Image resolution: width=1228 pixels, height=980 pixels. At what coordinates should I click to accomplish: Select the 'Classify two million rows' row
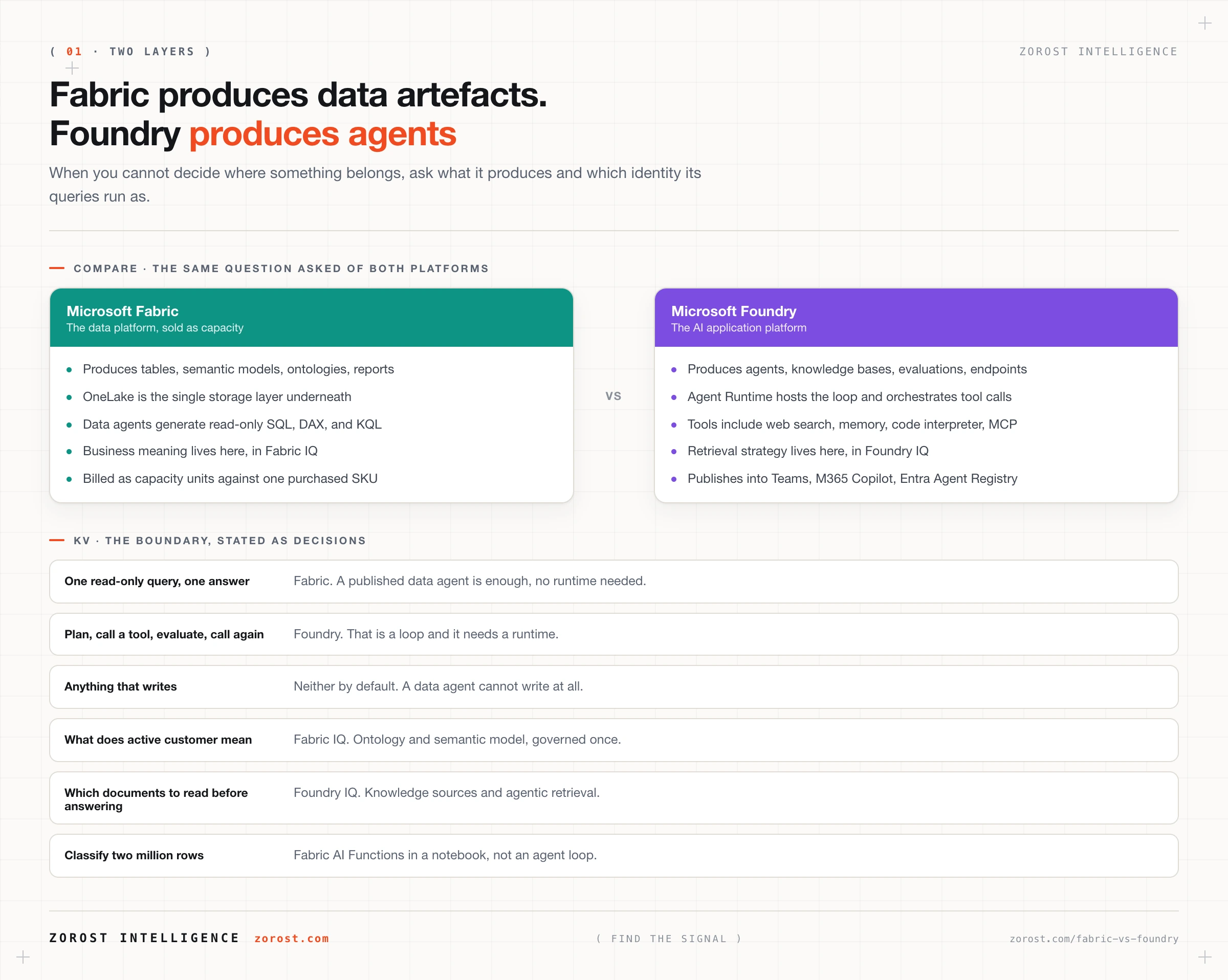614,856
